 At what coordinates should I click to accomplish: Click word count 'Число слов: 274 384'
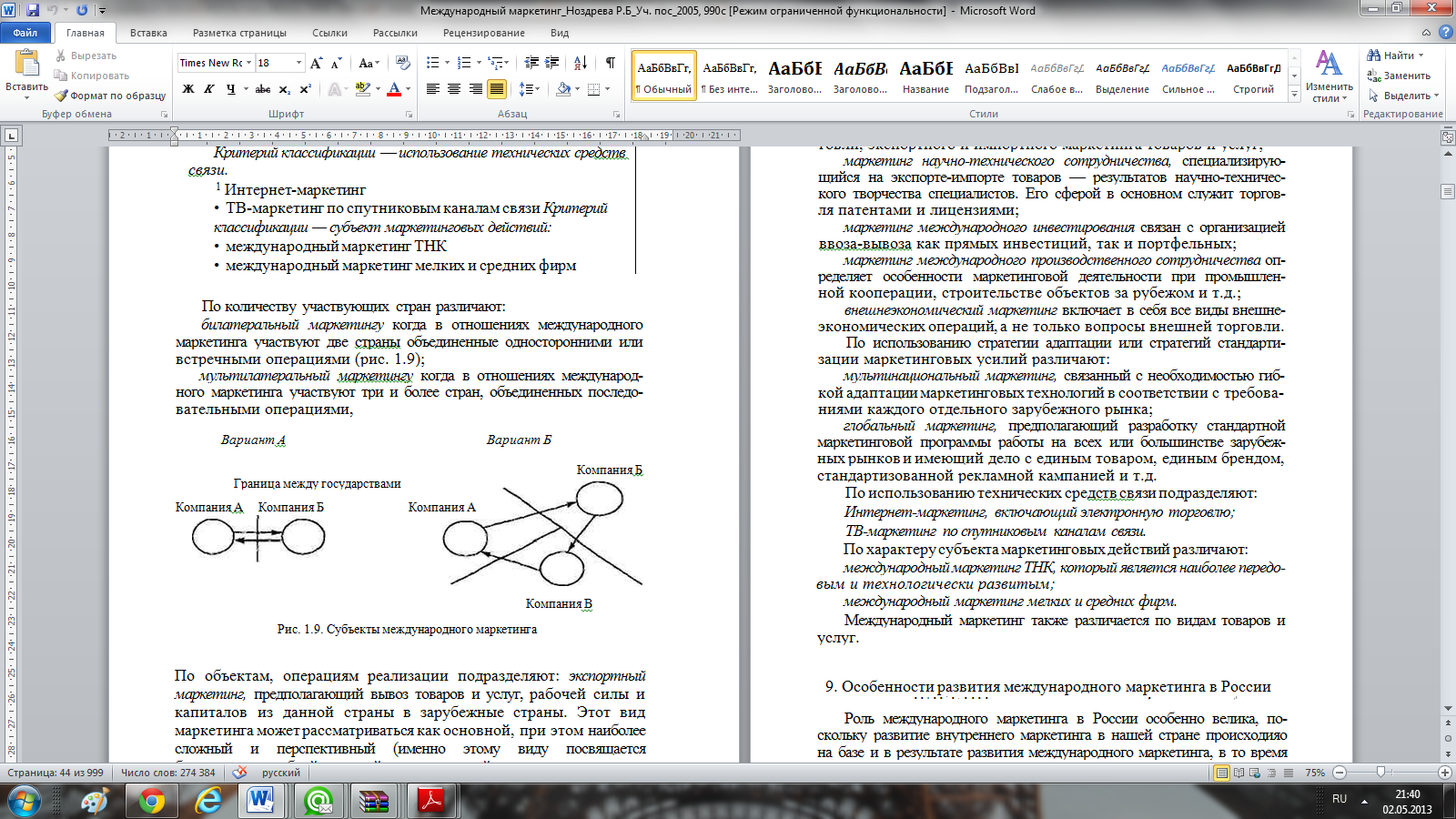coord(168,773)
